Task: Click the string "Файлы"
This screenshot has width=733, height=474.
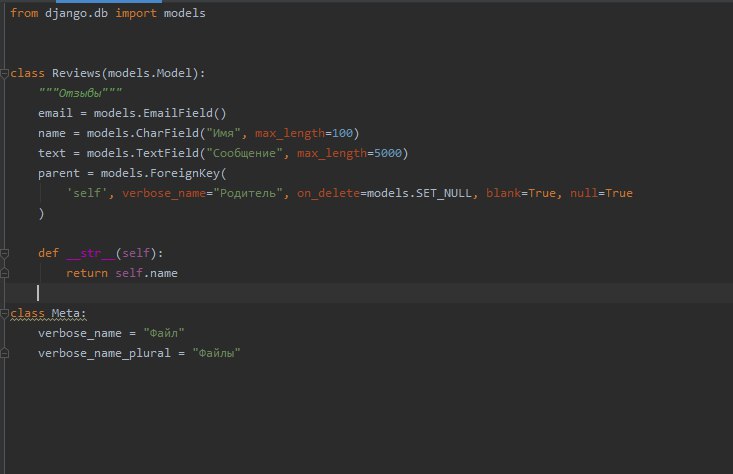Action: click(216, 353)
